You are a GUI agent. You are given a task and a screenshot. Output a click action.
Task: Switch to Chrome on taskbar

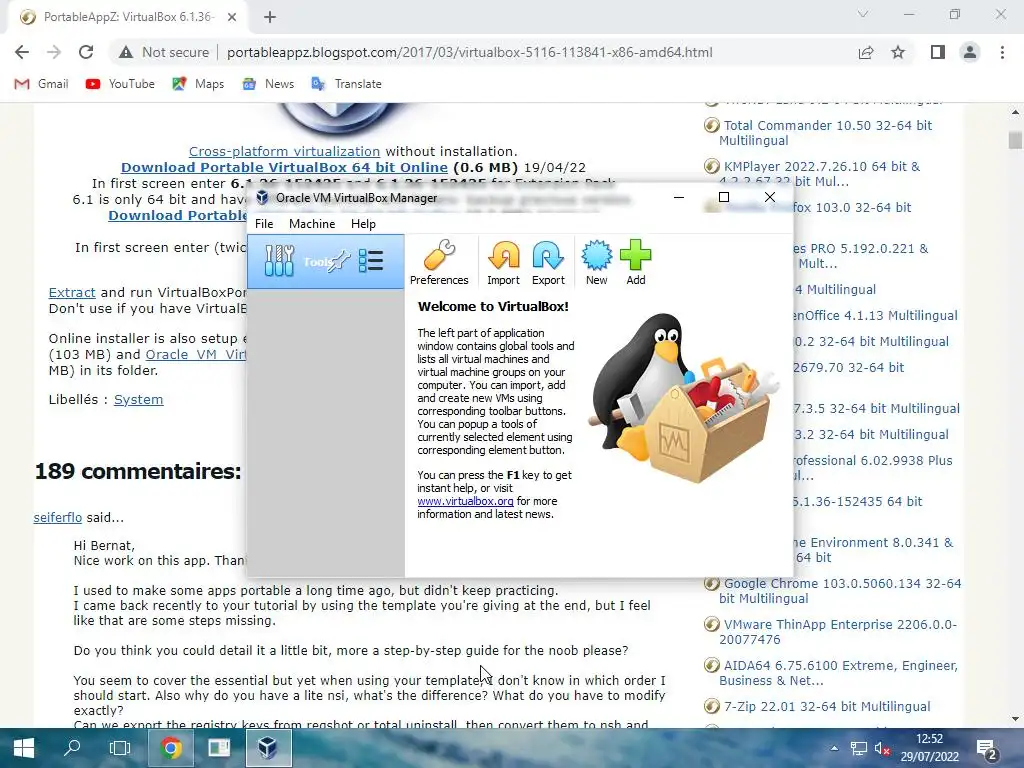(171, 748)
